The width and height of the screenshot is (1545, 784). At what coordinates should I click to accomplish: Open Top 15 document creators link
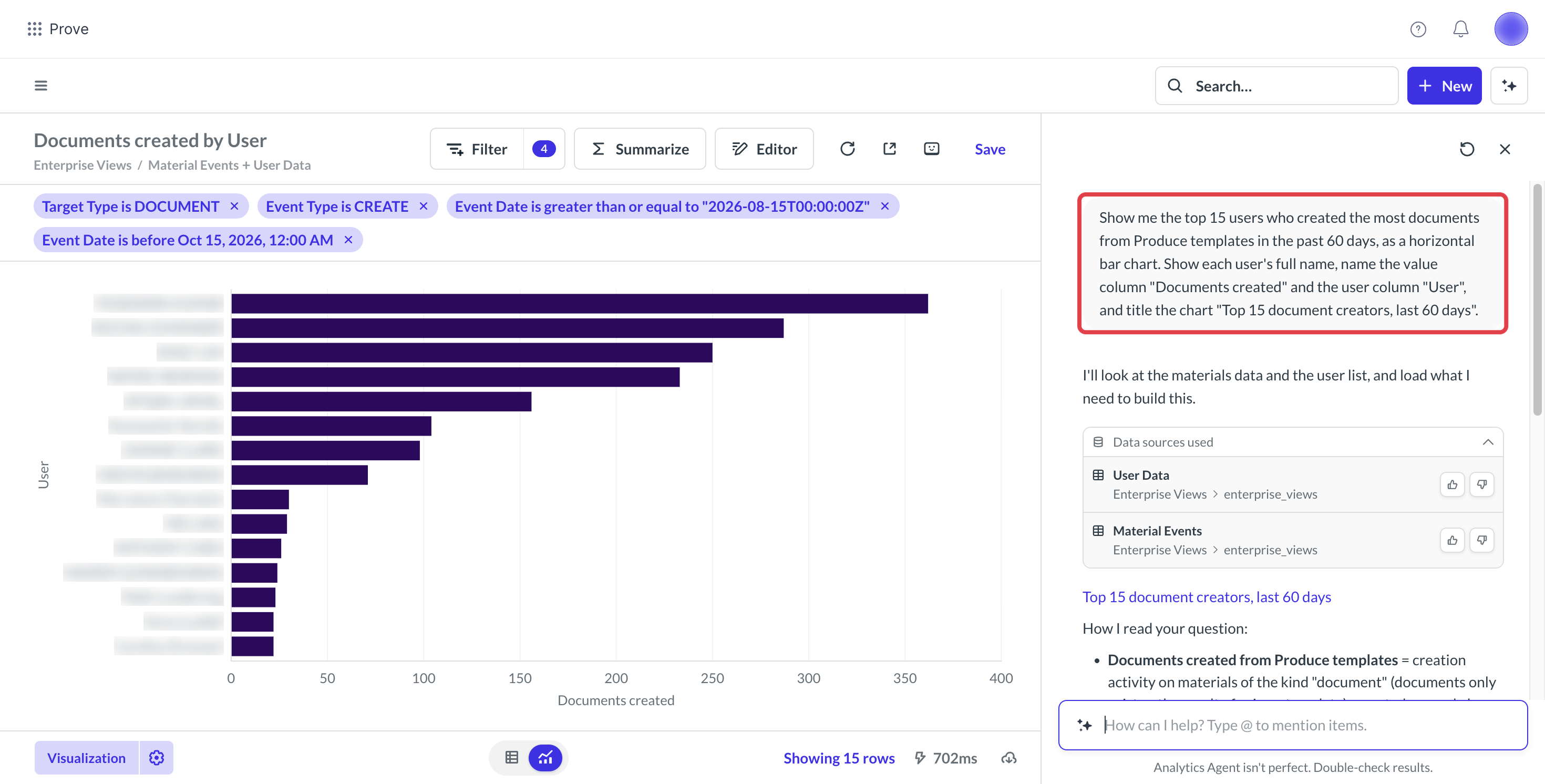point(1206,597)
